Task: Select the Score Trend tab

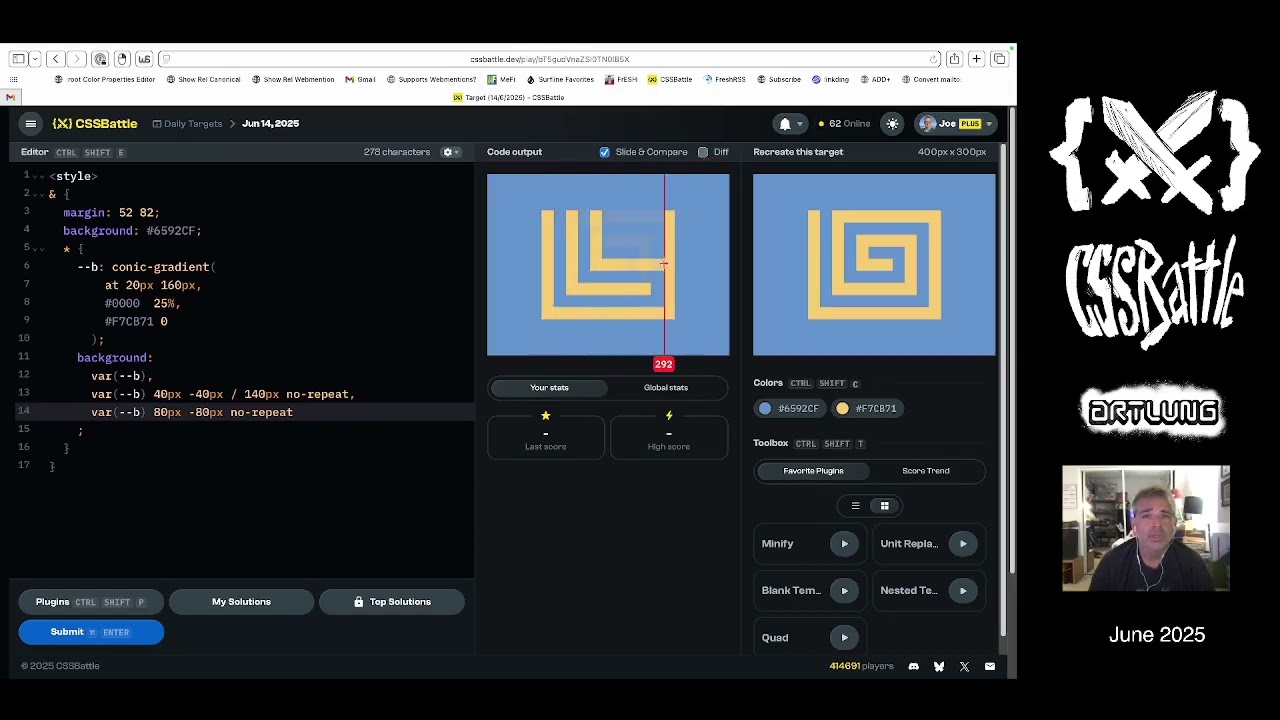Action: pos(926,471)
